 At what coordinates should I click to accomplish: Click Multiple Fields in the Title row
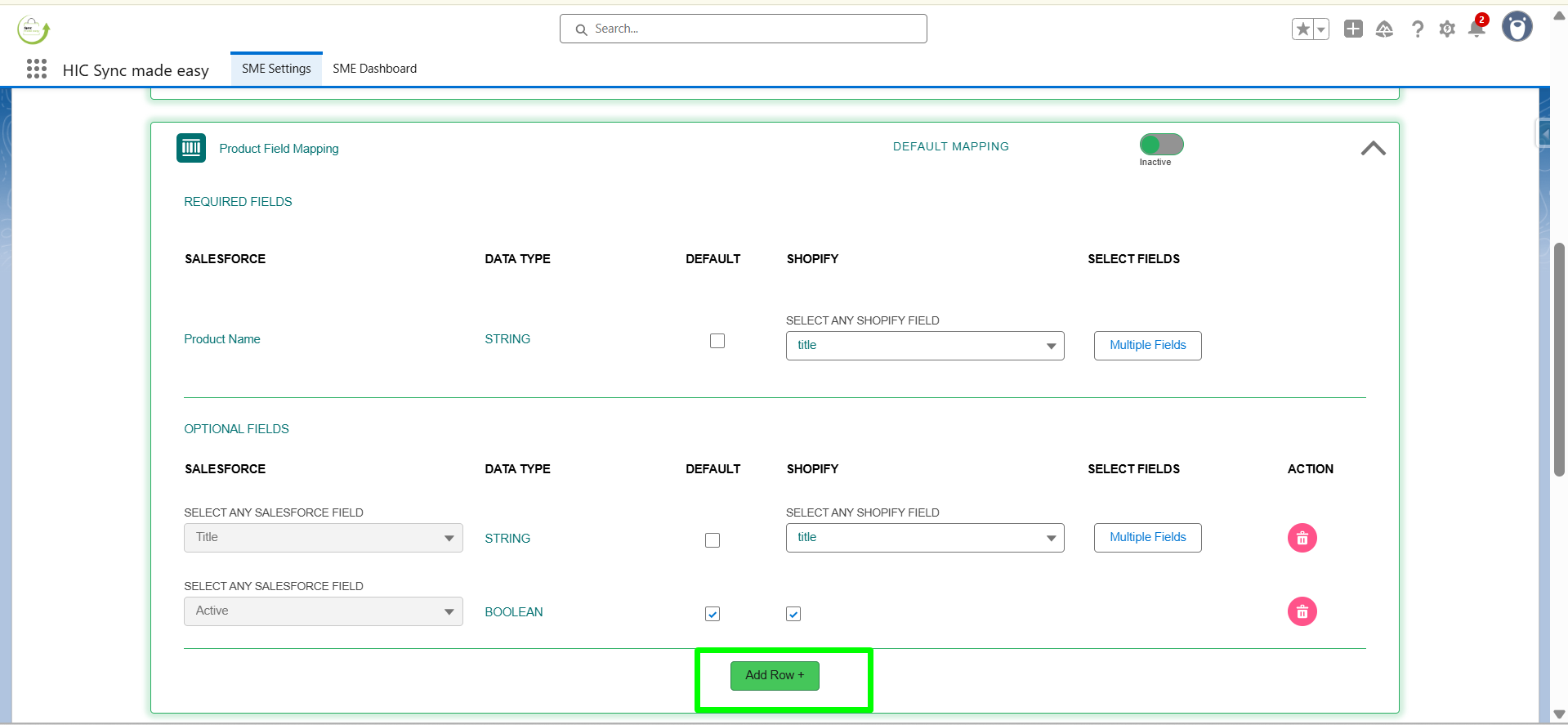[x=1148, y=538]
